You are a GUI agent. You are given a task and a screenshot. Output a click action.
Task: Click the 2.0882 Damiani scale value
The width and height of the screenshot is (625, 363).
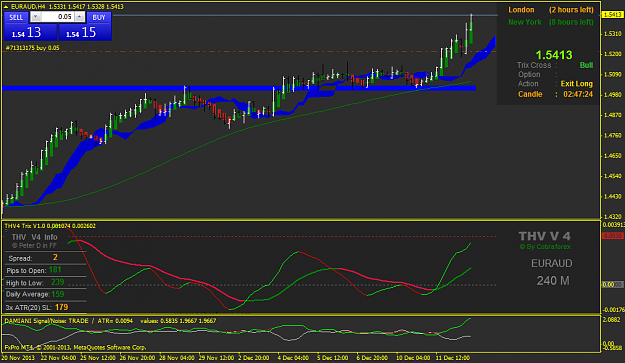click(612, 320)
